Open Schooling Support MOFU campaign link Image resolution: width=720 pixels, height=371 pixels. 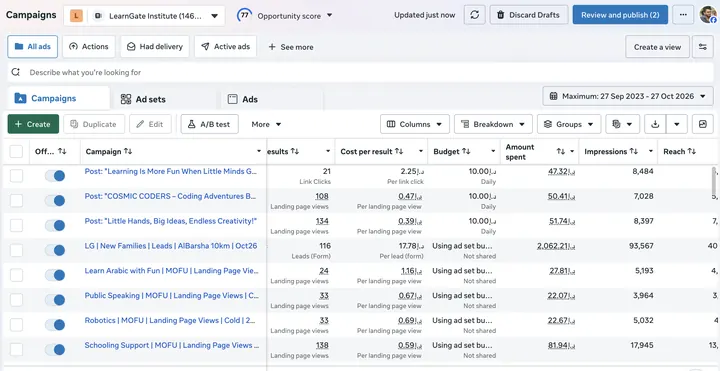[172, 345]
